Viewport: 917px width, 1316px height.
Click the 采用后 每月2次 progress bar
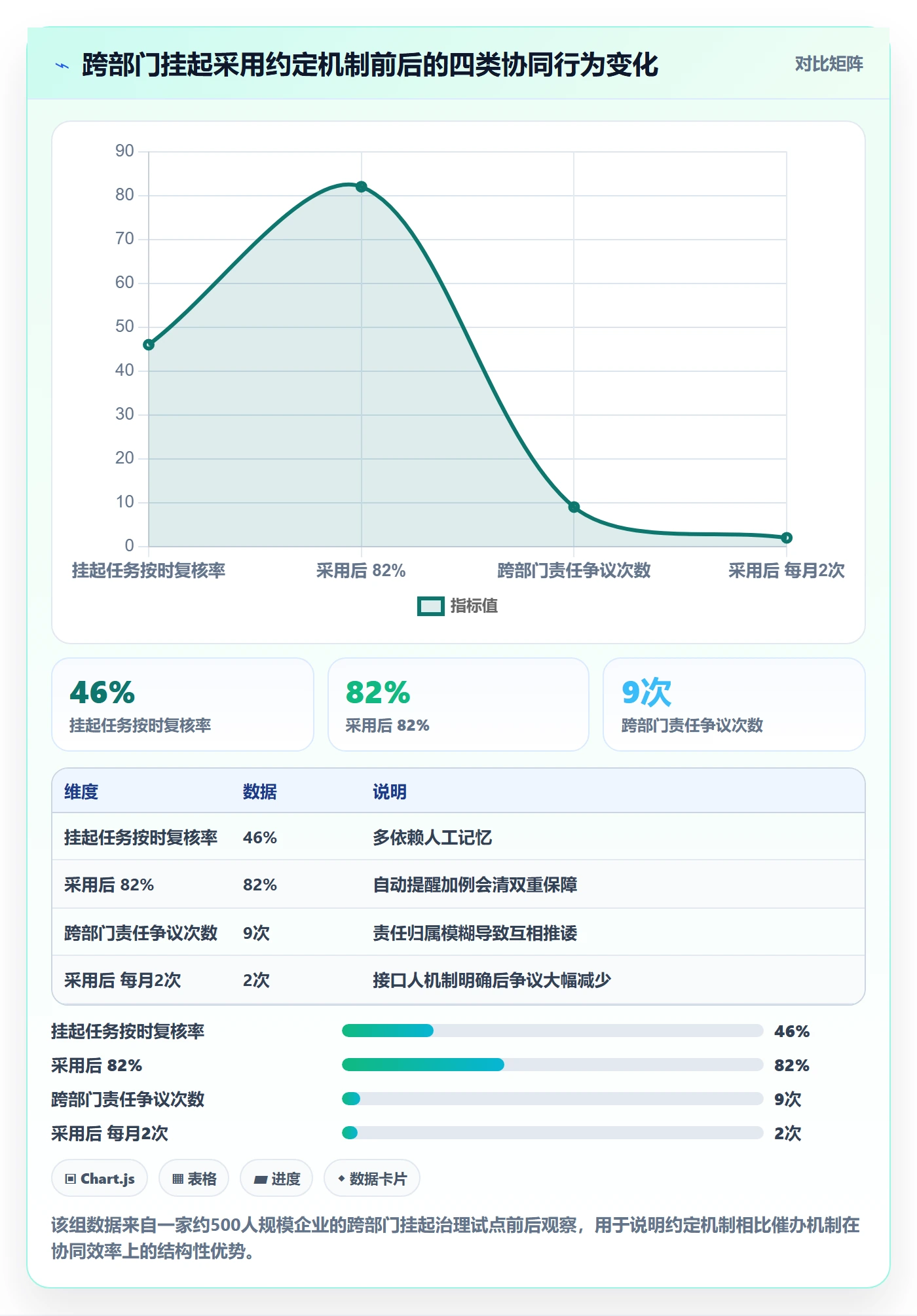[553, 1133]
